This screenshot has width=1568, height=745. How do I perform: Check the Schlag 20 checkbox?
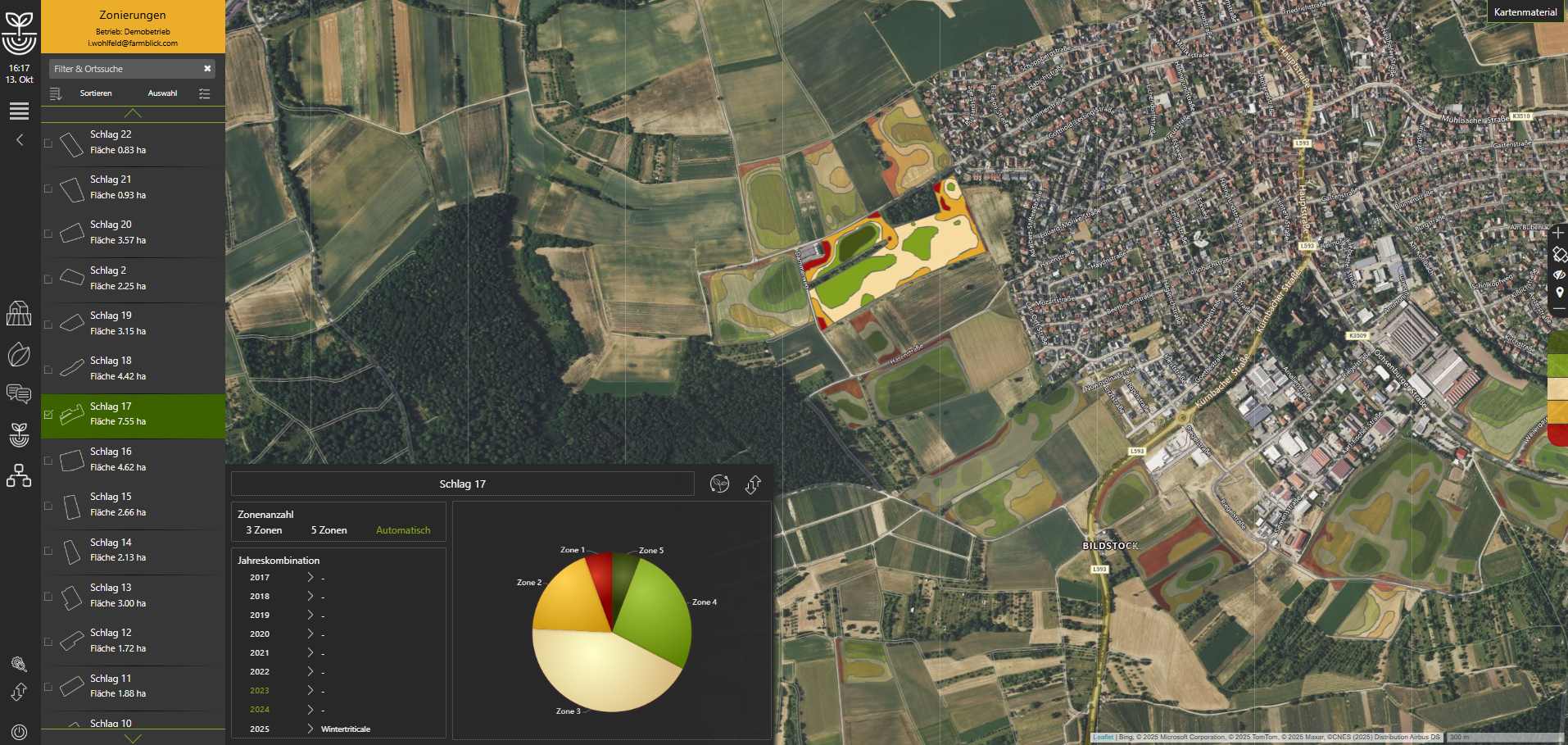[48, 234]
